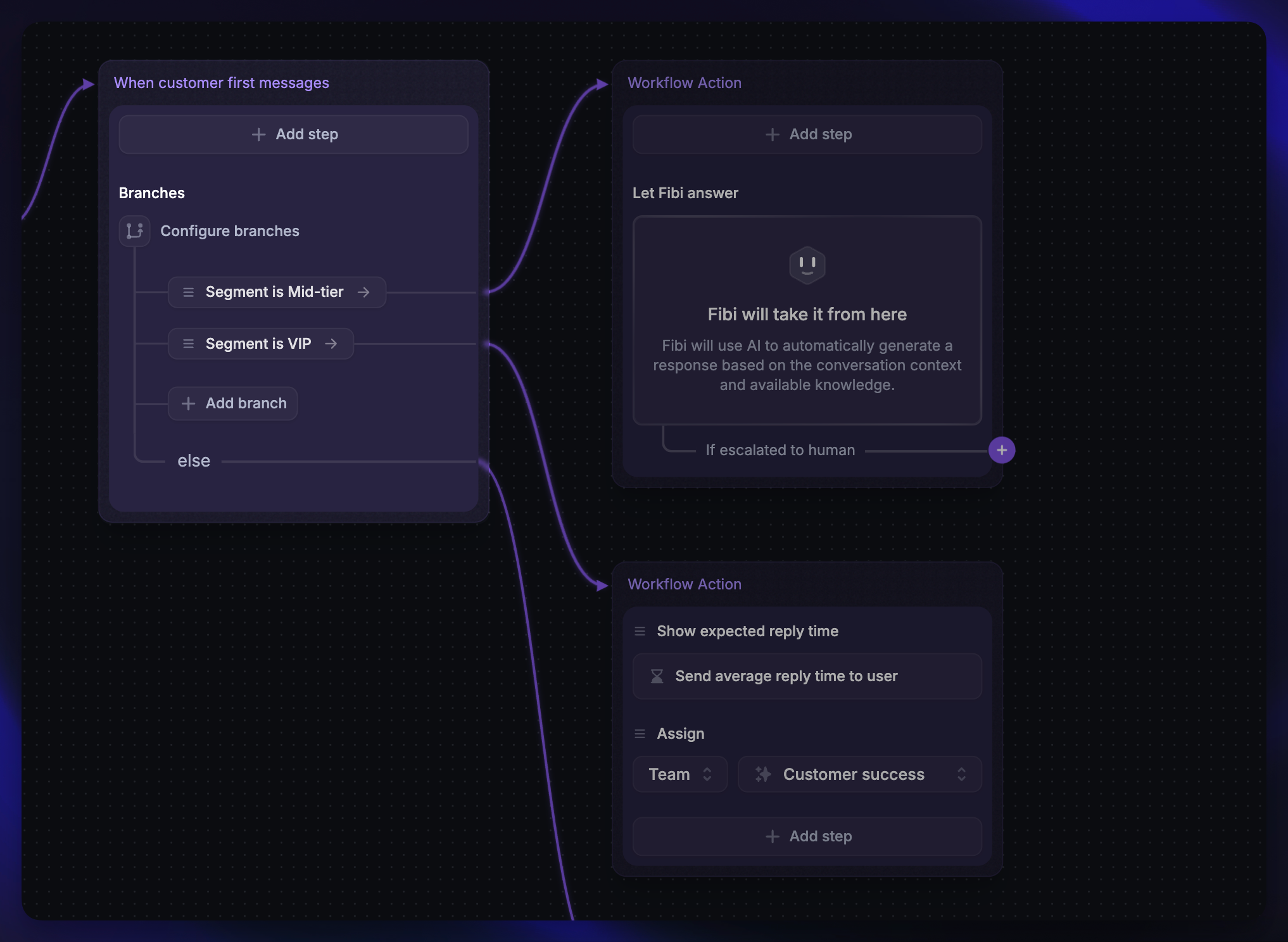Click the If escalated to human label
This screenshot has width=1288, height=942.
[x=780, y=450]
